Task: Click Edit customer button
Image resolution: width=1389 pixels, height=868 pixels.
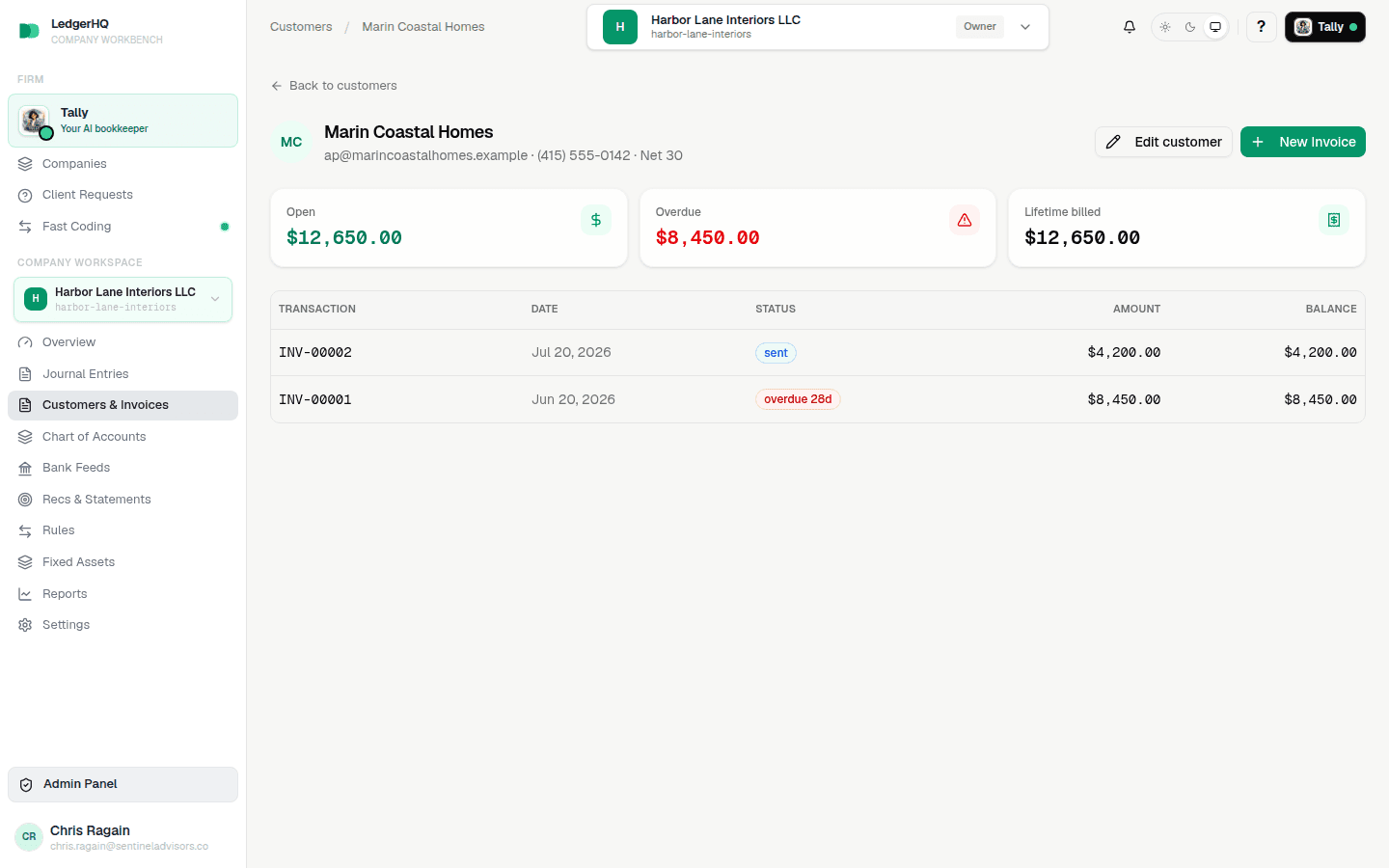Action: [x=1163, y=142]
